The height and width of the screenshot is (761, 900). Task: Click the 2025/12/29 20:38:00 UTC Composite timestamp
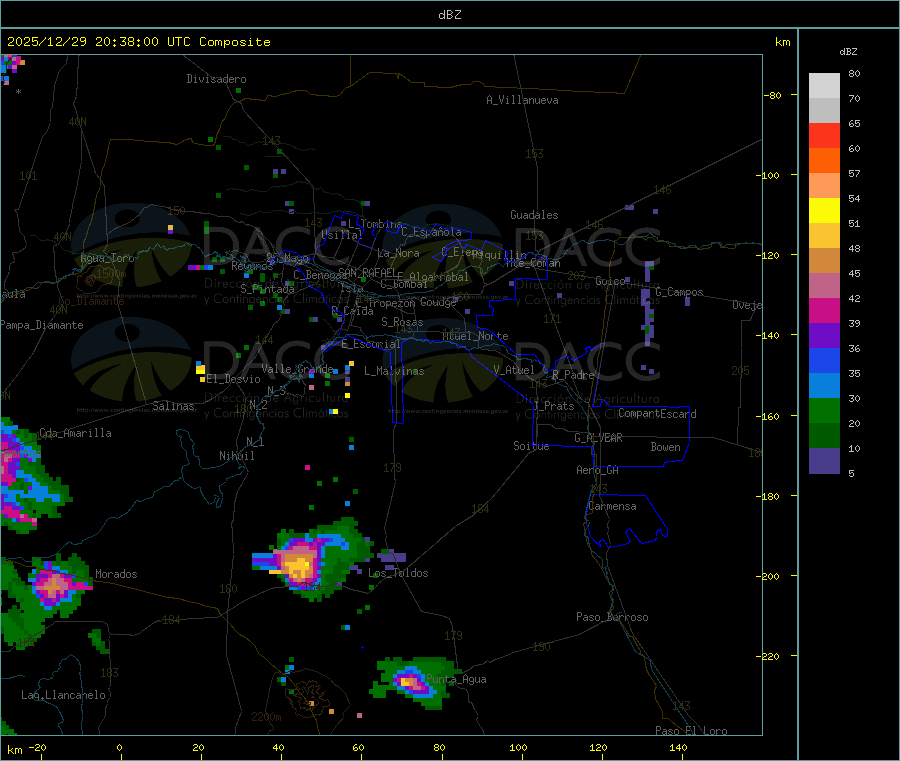tap(138, 42)
